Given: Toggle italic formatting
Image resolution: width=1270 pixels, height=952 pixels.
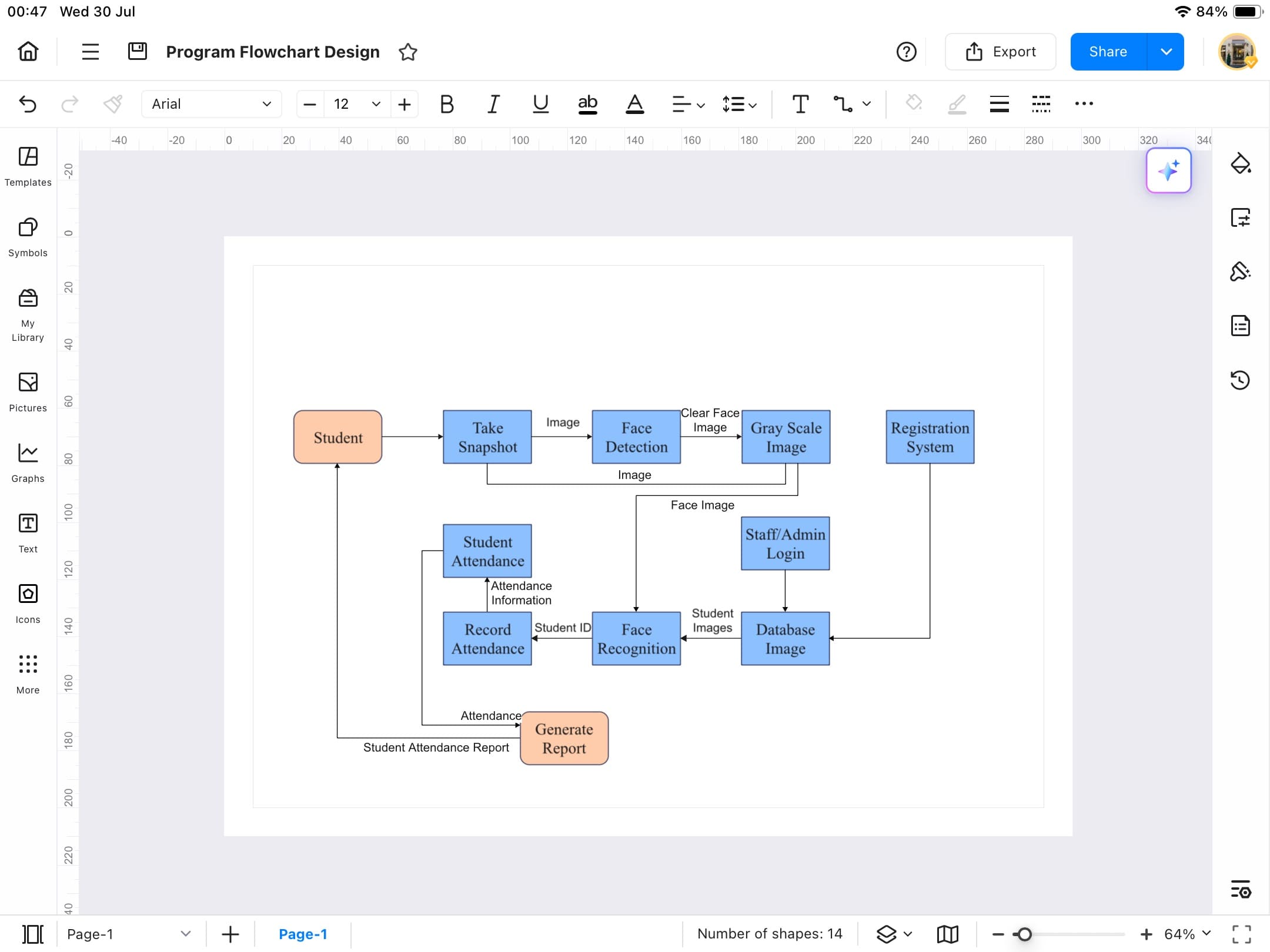Looking at the screenshot, I should click(x=493, y=104).
